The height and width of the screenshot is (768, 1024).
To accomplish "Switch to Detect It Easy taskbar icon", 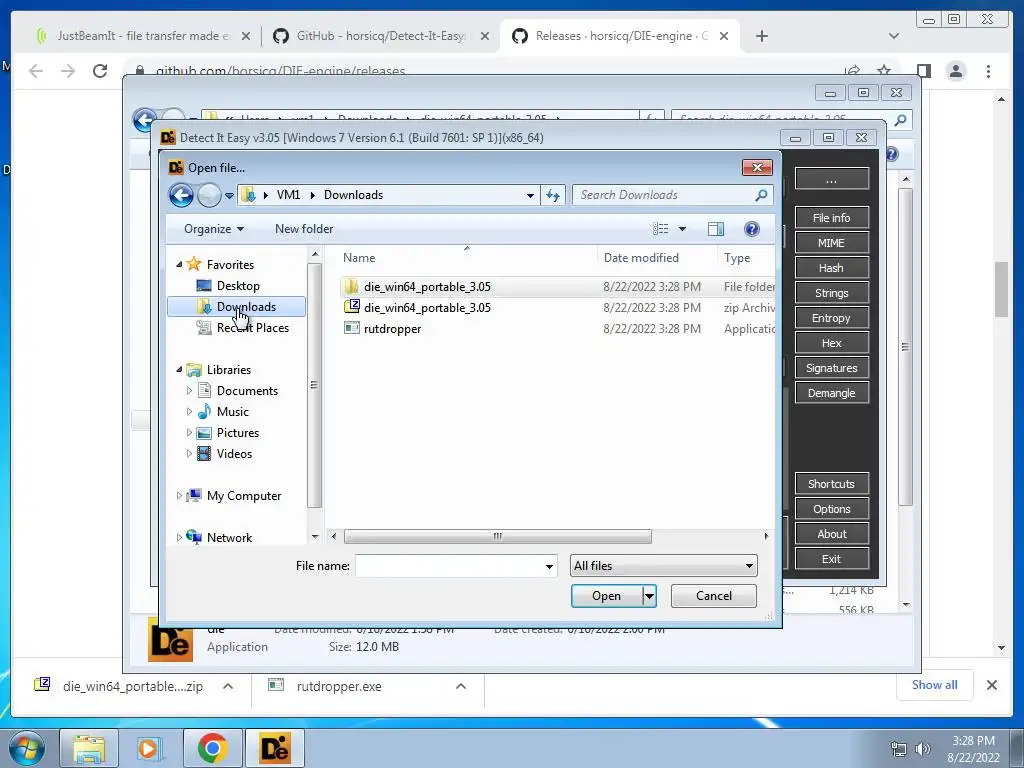I will (274, 748).
